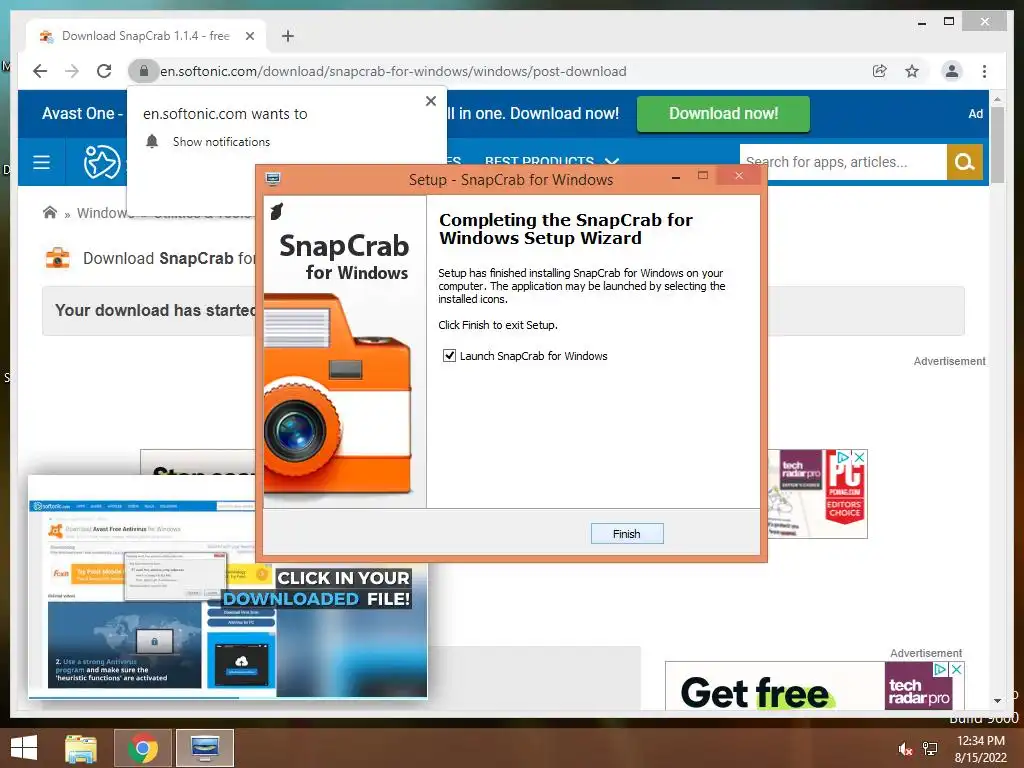Open the Chrome profile avatar
Image resolution: width=1024 pixels, height=768 pixels.
coord(952,71)
